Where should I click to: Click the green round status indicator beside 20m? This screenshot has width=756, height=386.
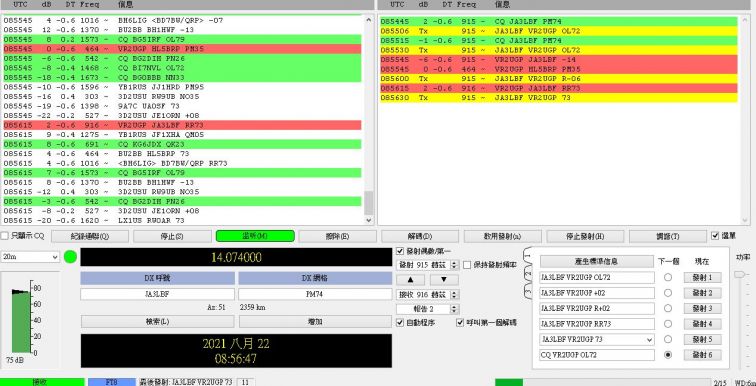pos(70,257)
